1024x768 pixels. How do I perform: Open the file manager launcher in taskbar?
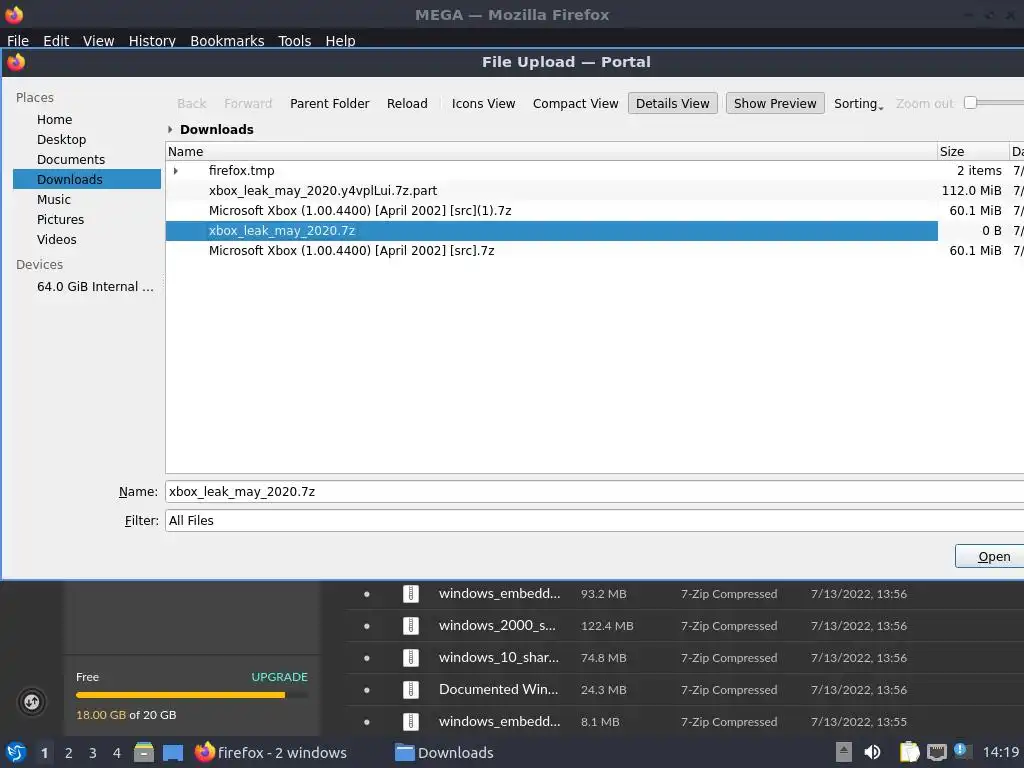coord(144,752)
